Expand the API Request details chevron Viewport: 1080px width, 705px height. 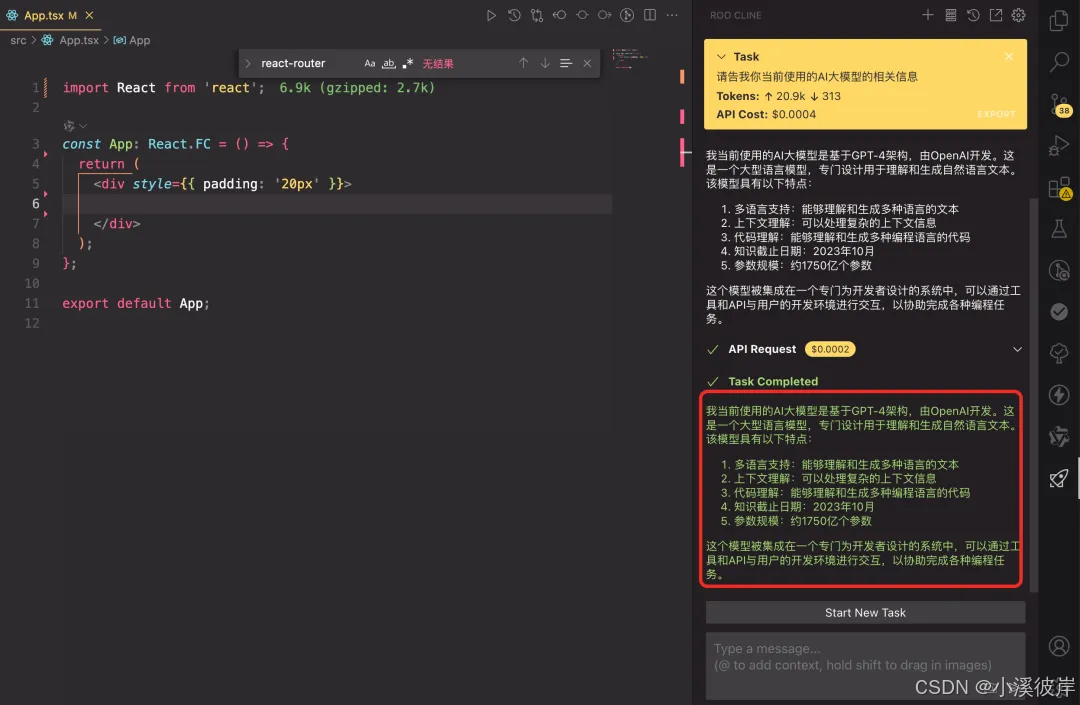tap(1017, 349)
